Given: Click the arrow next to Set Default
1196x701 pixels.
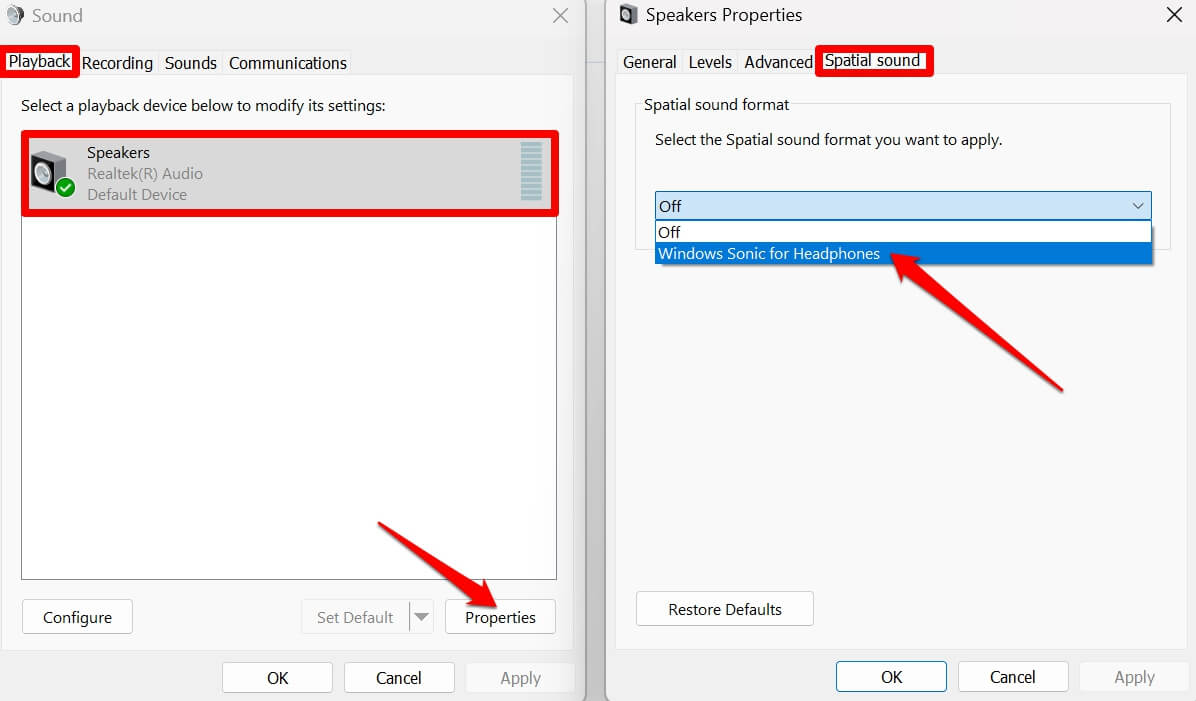Looking at the screenshot, I should click(421, 617).
